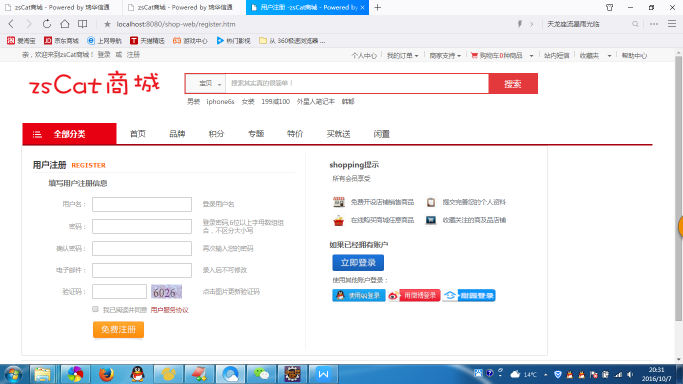
Task: Click the blue login now button
Action: coord(358,263)
